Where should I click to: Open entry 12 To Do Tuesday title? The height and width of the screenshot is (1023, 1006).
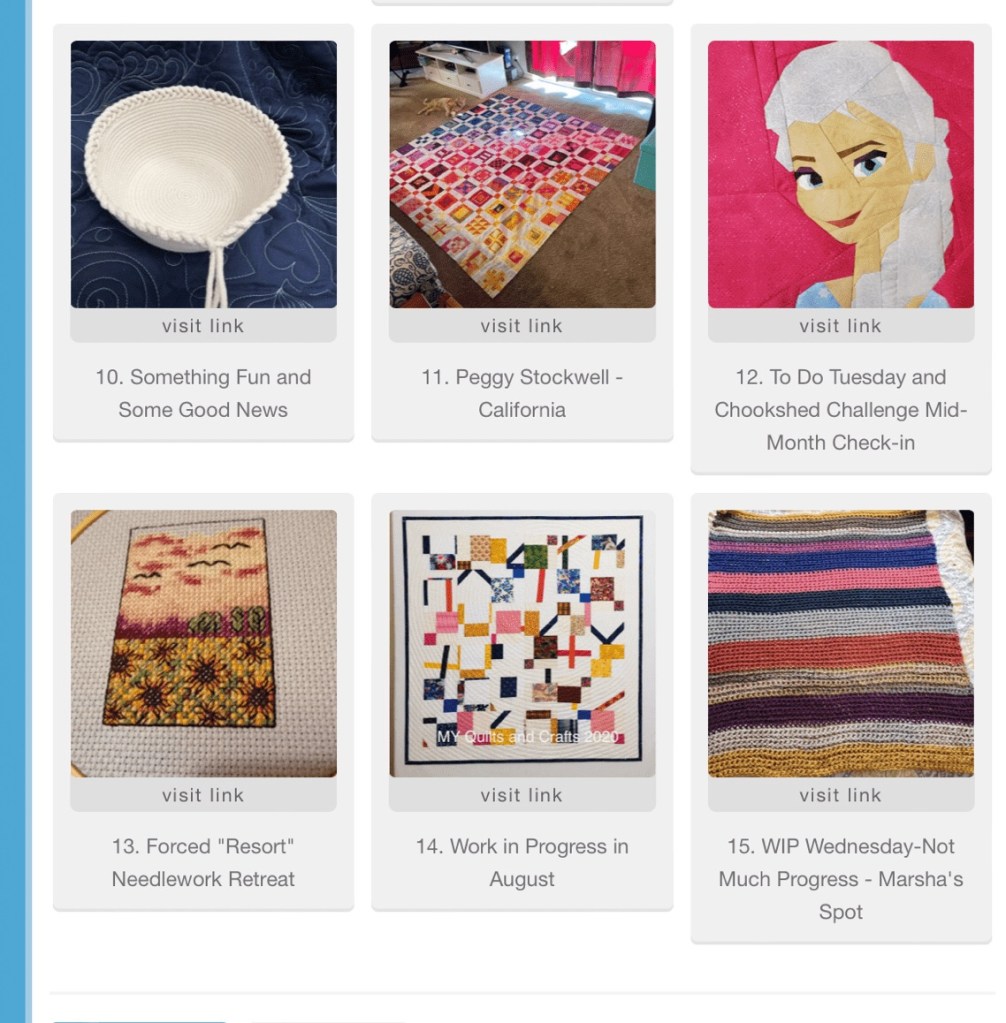coord(841,410)
